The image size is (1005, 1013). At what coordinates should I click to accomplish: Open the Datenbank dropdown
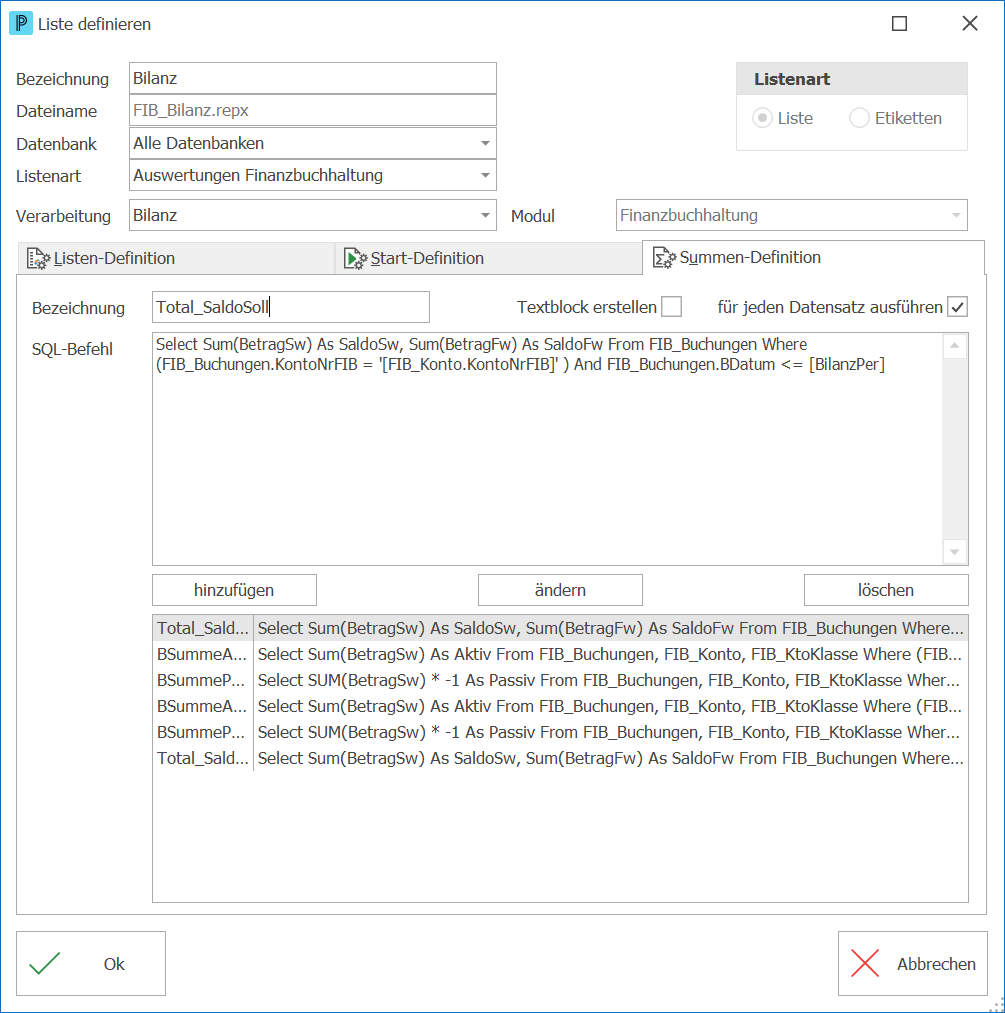coord(485,143)
